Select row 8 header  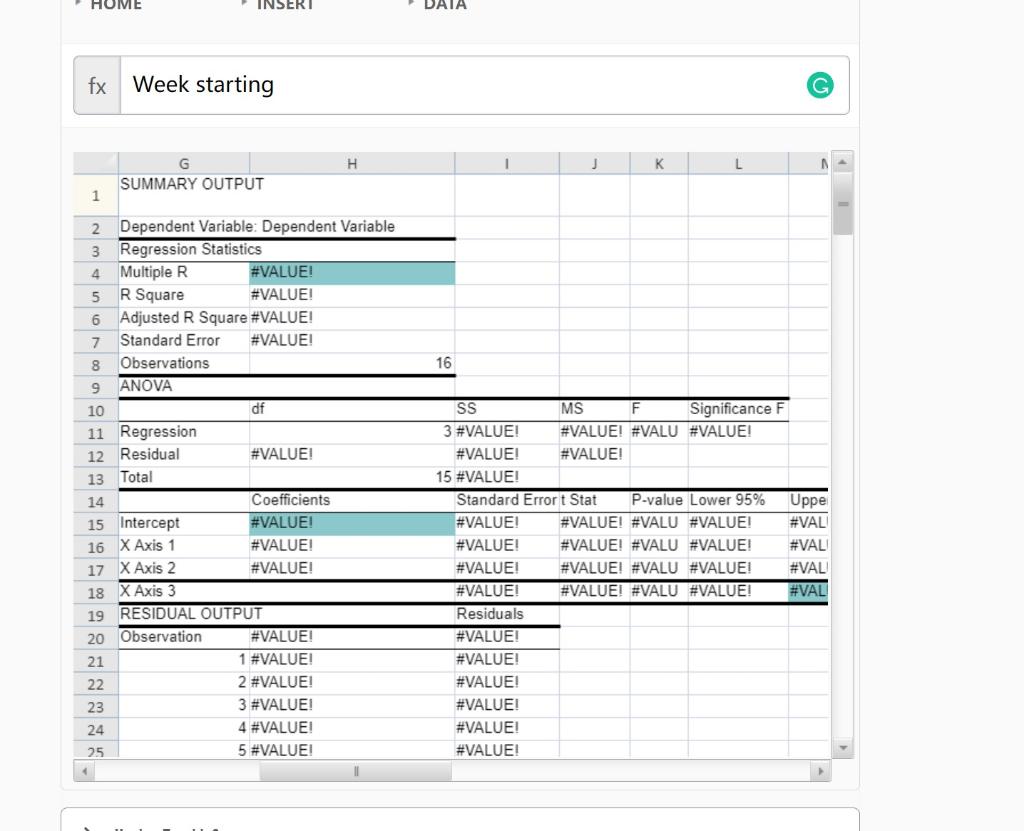pos(96,365)
